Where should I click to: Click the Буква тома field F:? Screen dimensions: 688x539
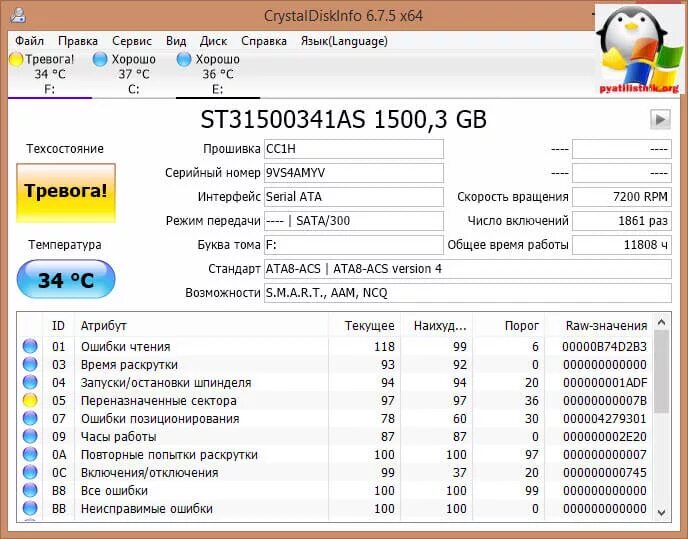(354, 245)
